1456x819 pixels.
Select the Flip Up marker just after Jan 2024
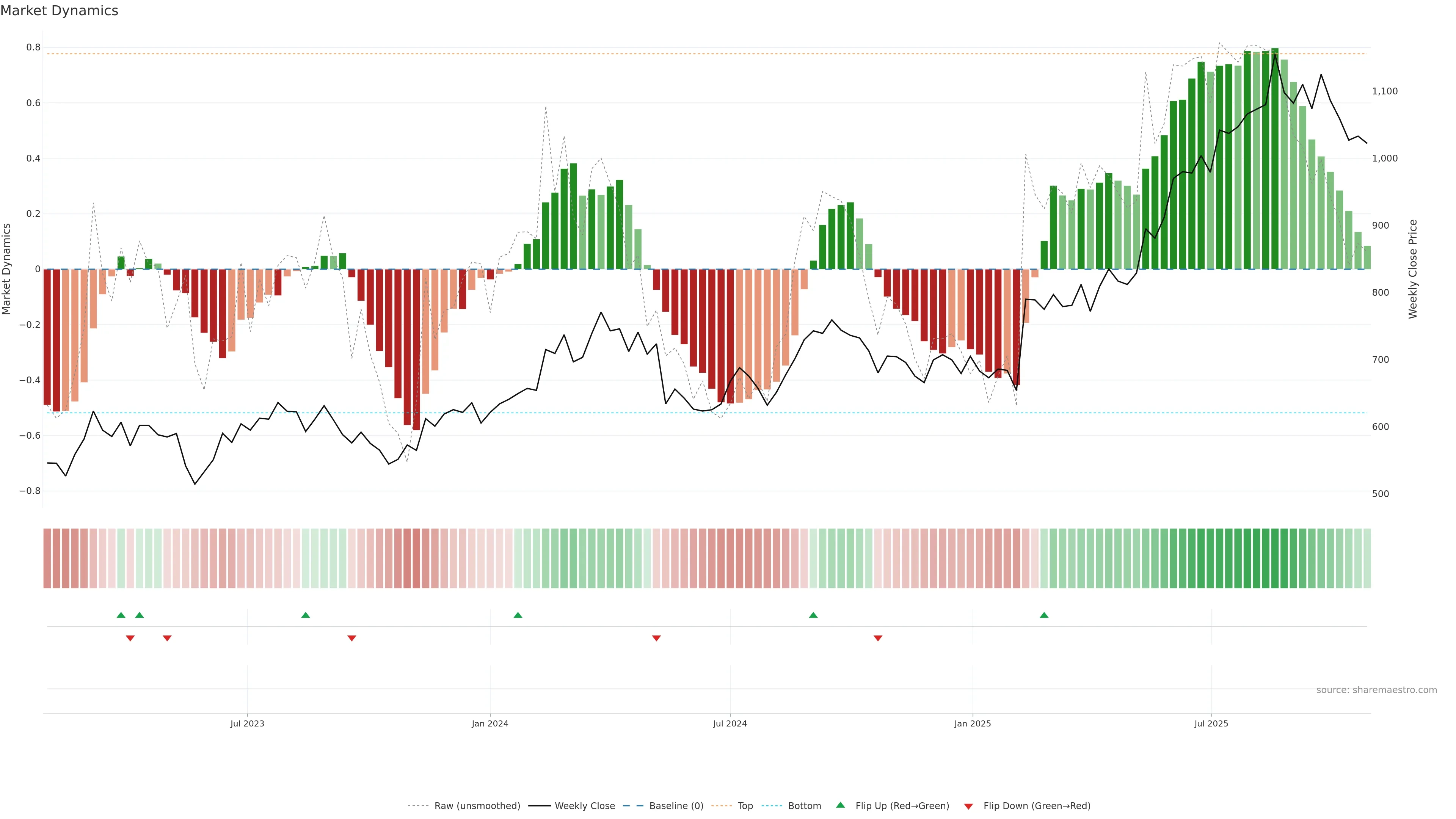[x=518, y=615]
